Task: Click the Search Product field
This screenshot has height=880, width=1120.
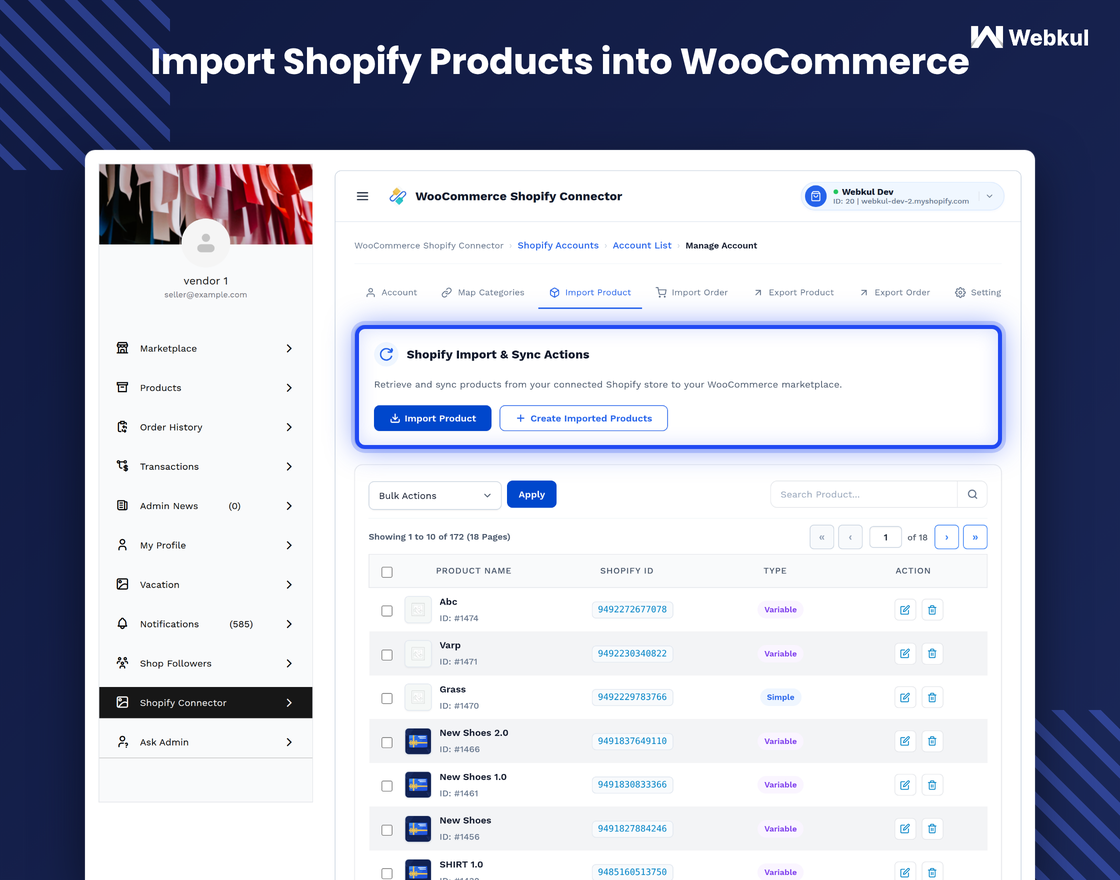Action: [864, 494]
